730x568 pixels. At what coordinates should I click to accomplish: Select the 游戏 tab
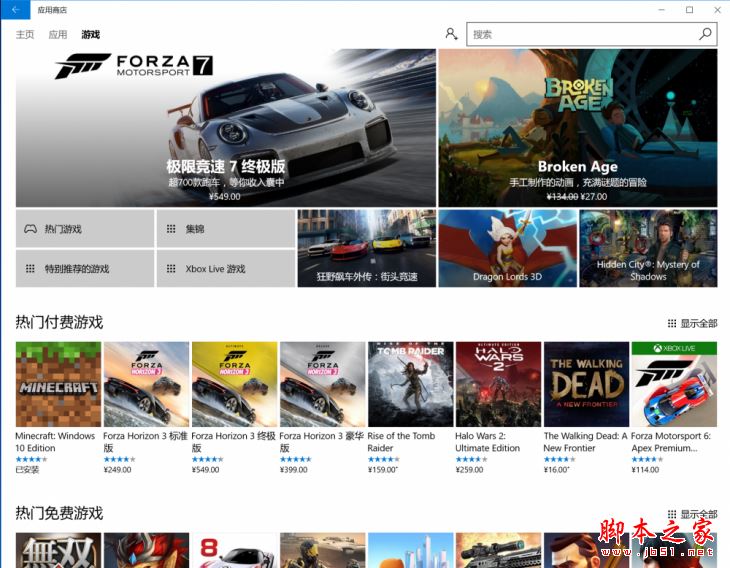91,34
